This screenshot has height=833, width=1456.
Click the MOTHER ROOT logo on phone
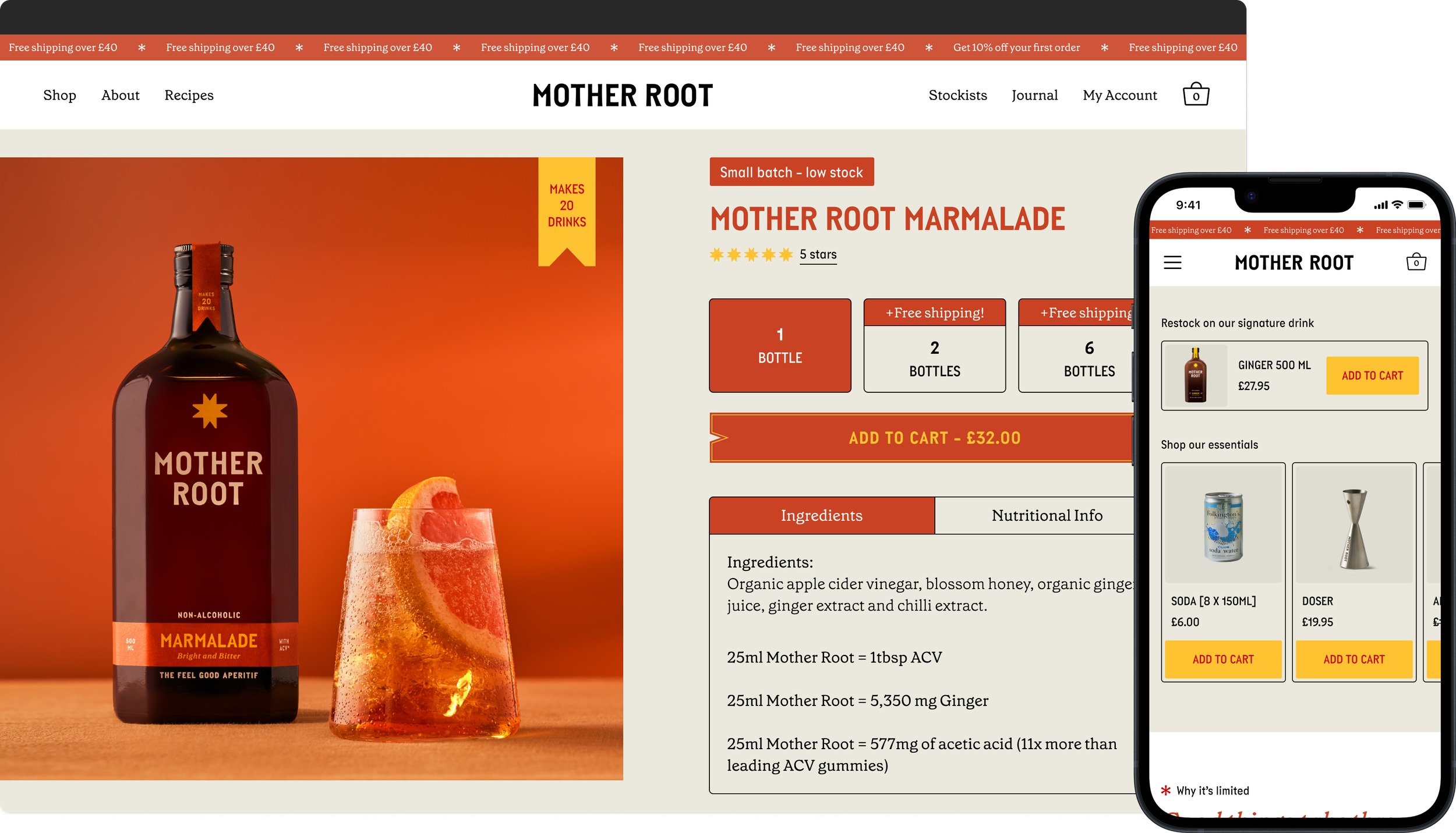[1294, 263]
